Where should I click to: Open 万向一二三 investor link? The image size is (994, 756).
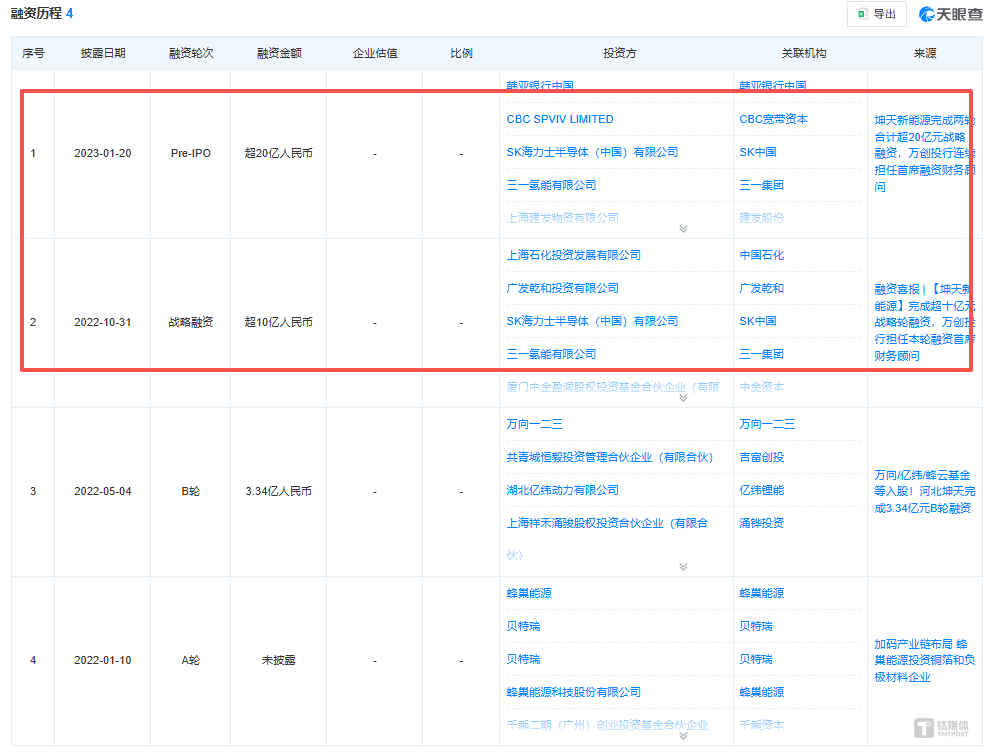(x=534, y=424)
